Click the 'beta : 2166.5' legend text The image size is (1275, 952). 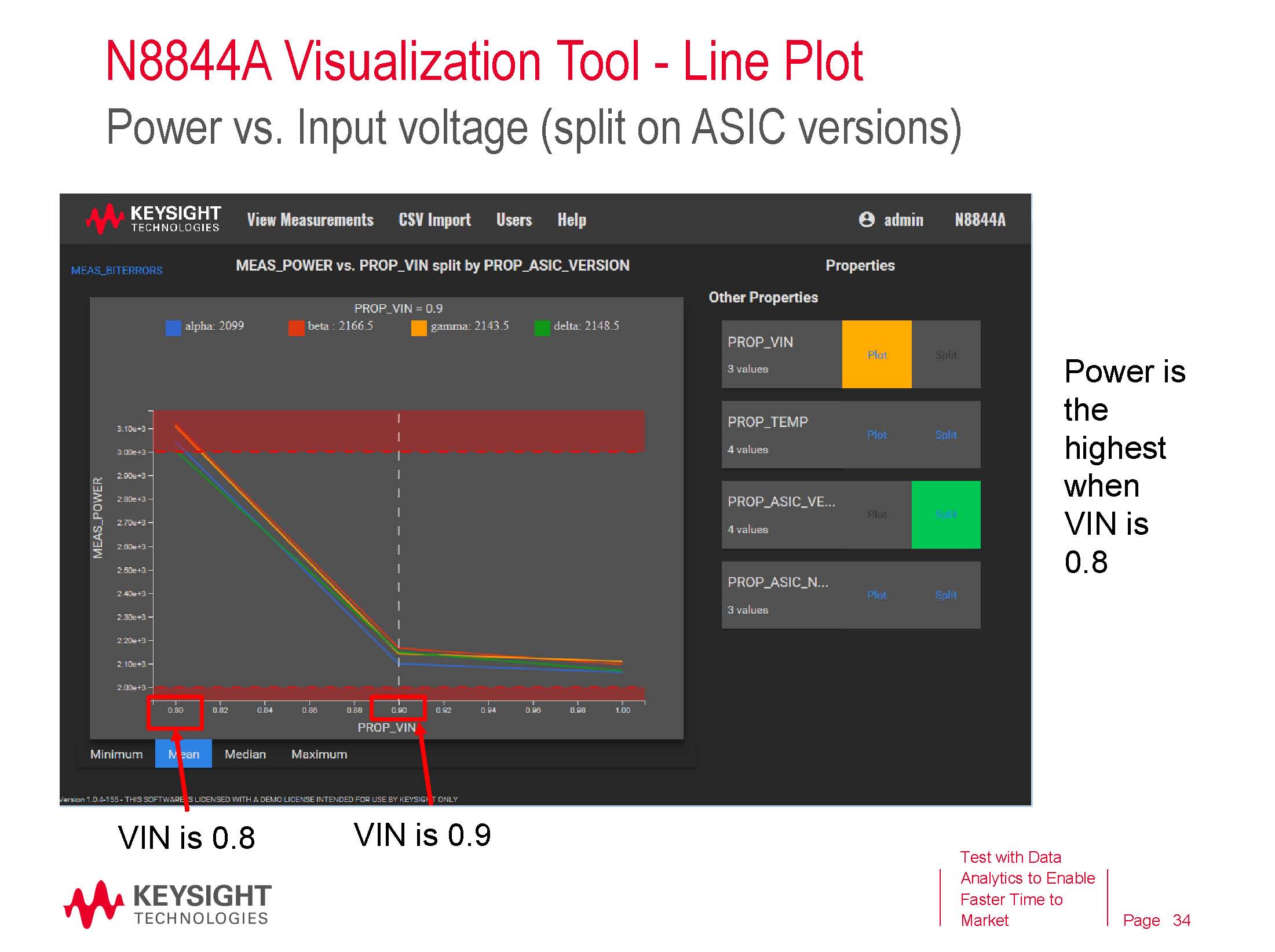click(x=341, y=326)
